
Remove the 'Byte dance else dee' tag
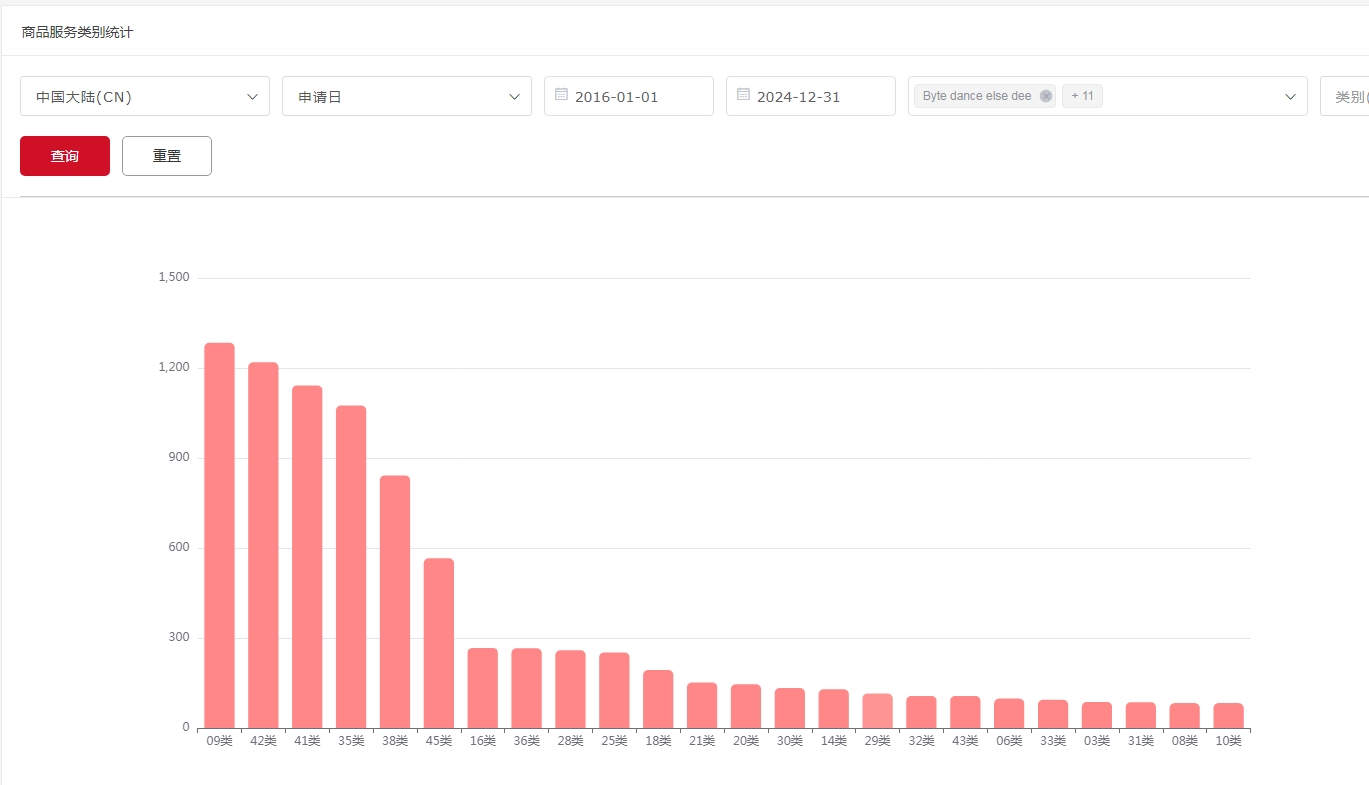click(x=1046, y=96)
